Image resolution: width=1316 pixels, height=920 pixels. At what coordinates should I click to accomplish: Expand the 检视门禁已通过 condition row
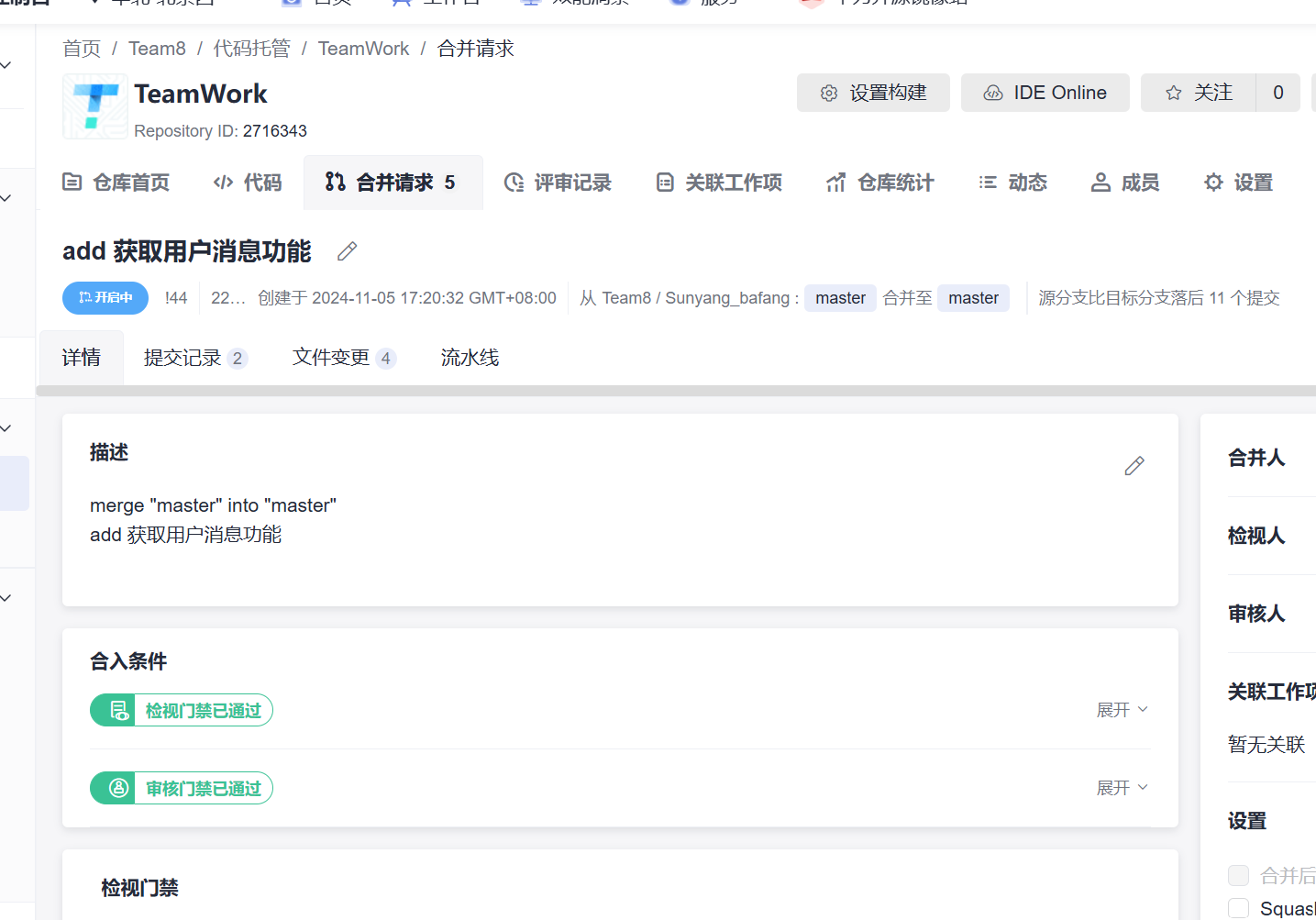(1122, 710)
